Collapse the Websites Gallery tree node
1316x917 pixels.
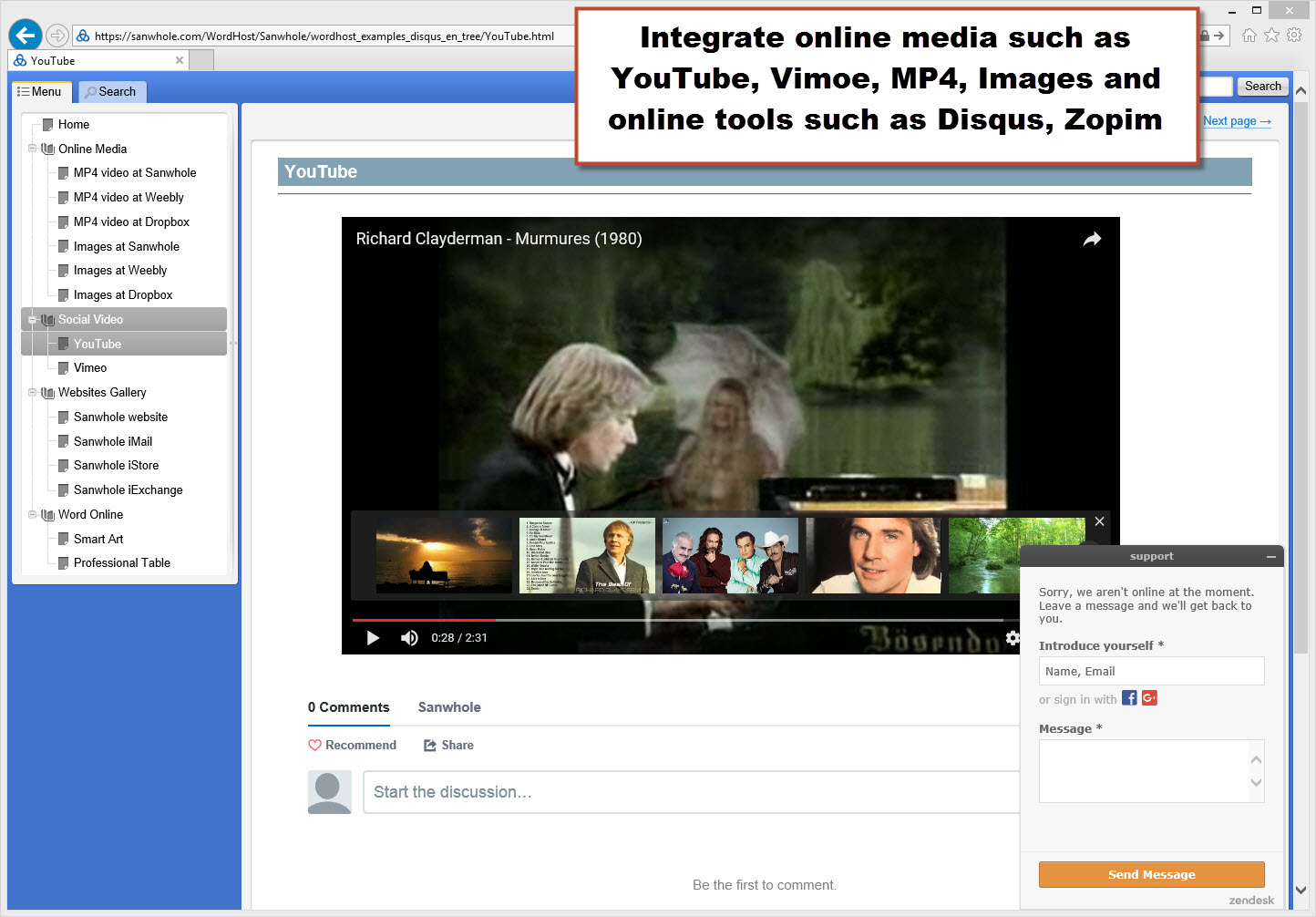[x=33, y=393]
